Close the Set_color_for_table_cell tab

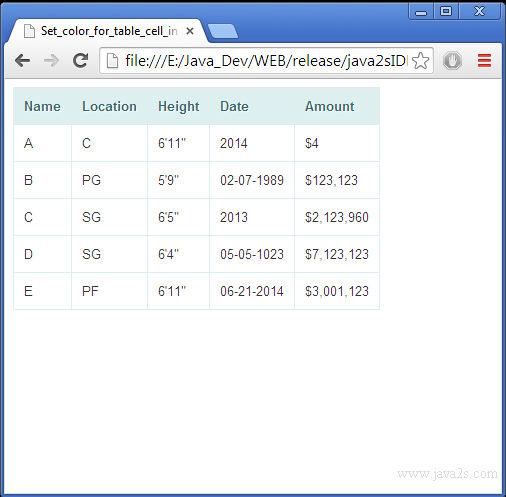(190, 31)
